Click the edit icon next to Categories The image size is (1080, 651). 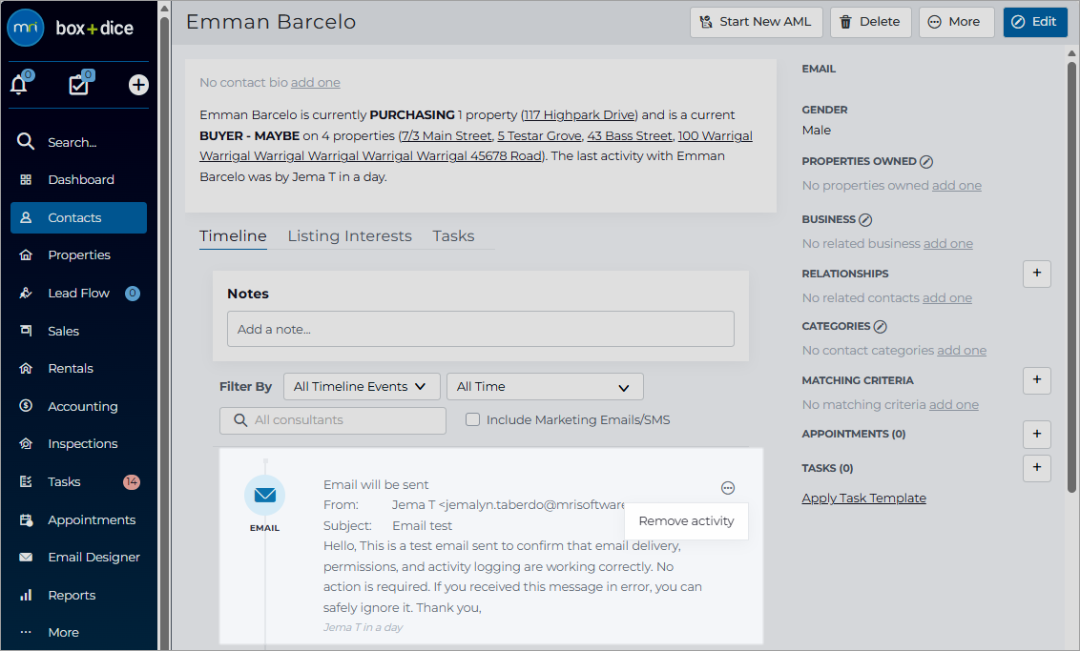click(880, 327)
